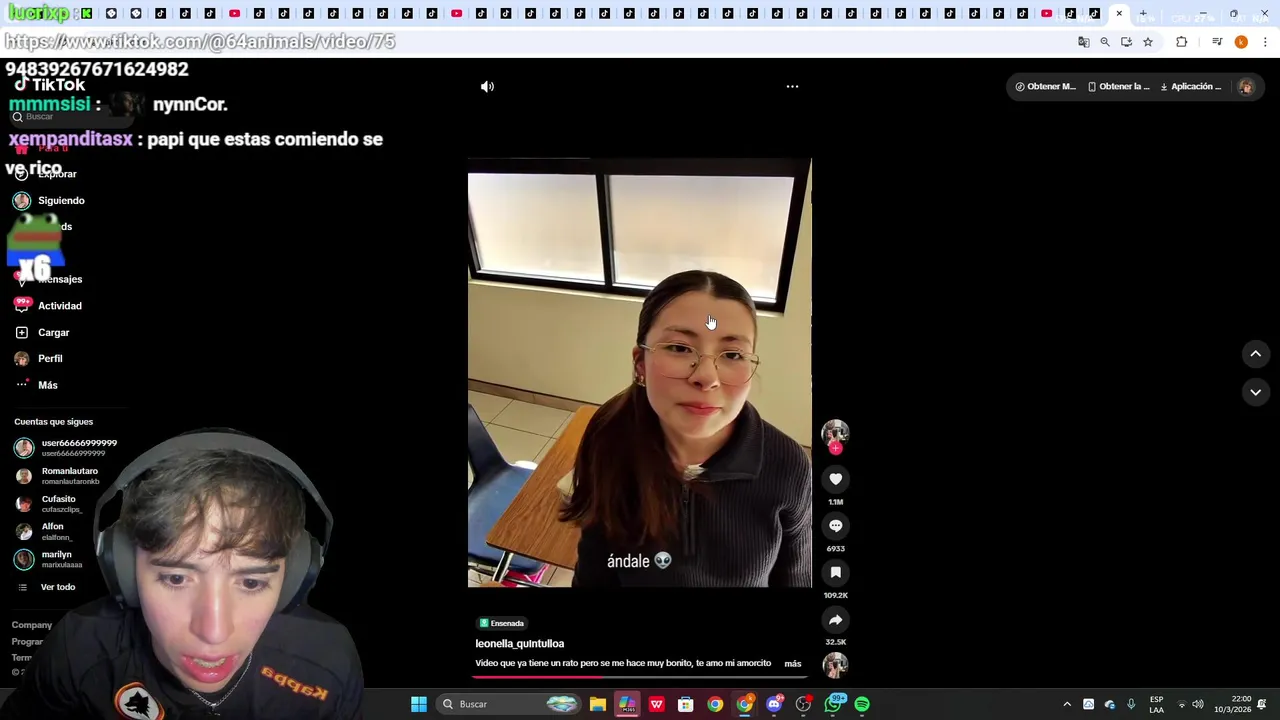Click the zoom magnifier icon in address bar

click(x=1105, y=42)
